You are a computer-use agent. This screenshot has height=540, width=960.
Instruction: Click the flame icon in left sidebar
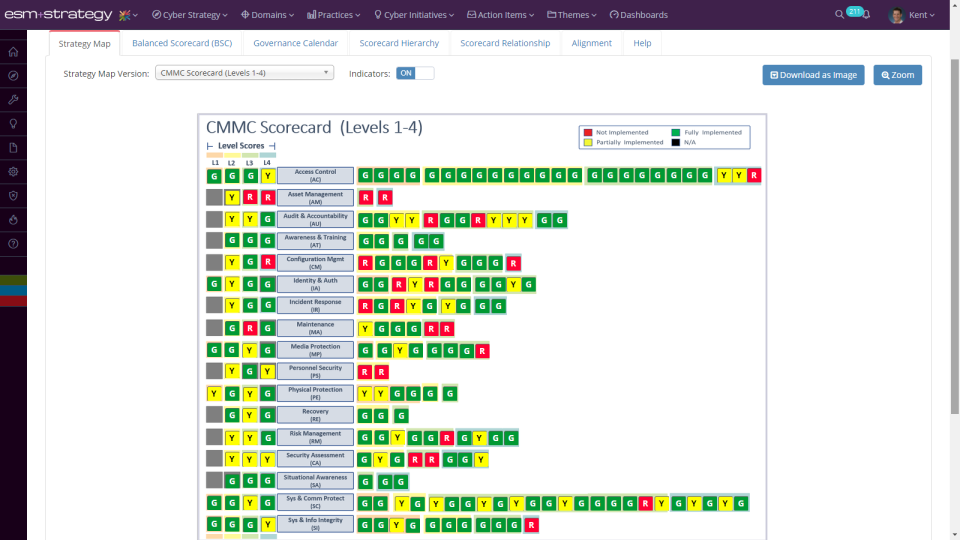pos(13,220)
